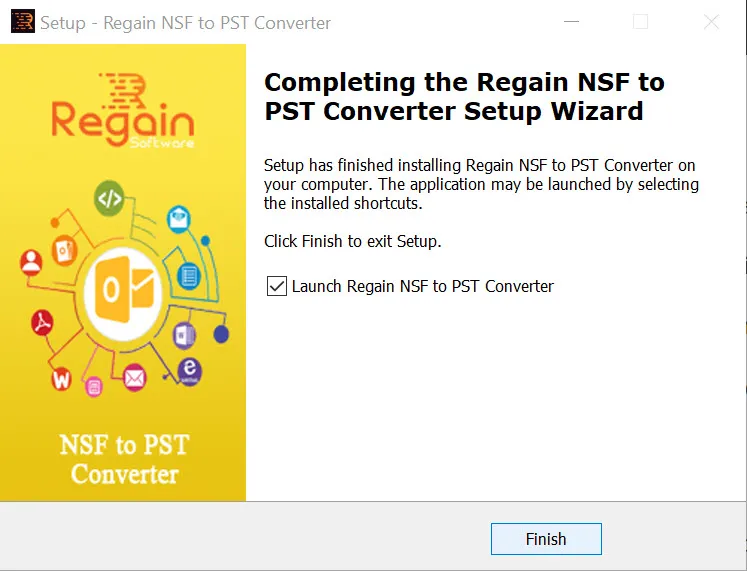Click the light blue open envelope icon
This screenshot has width=747, height=571.
179,219
